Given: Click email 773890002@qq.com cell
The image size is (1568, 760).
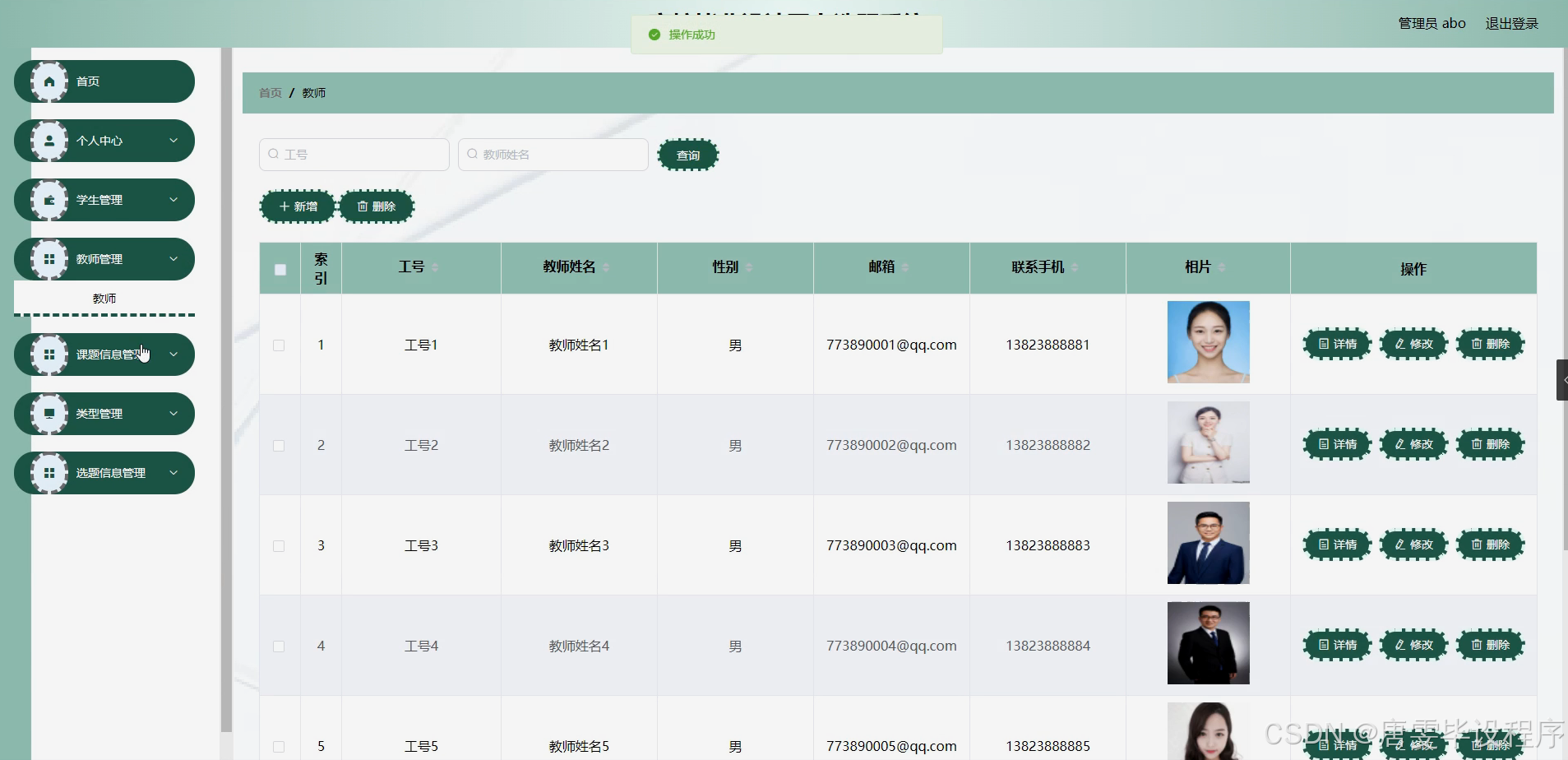Looking at the screenshot, I should point(891,445).
